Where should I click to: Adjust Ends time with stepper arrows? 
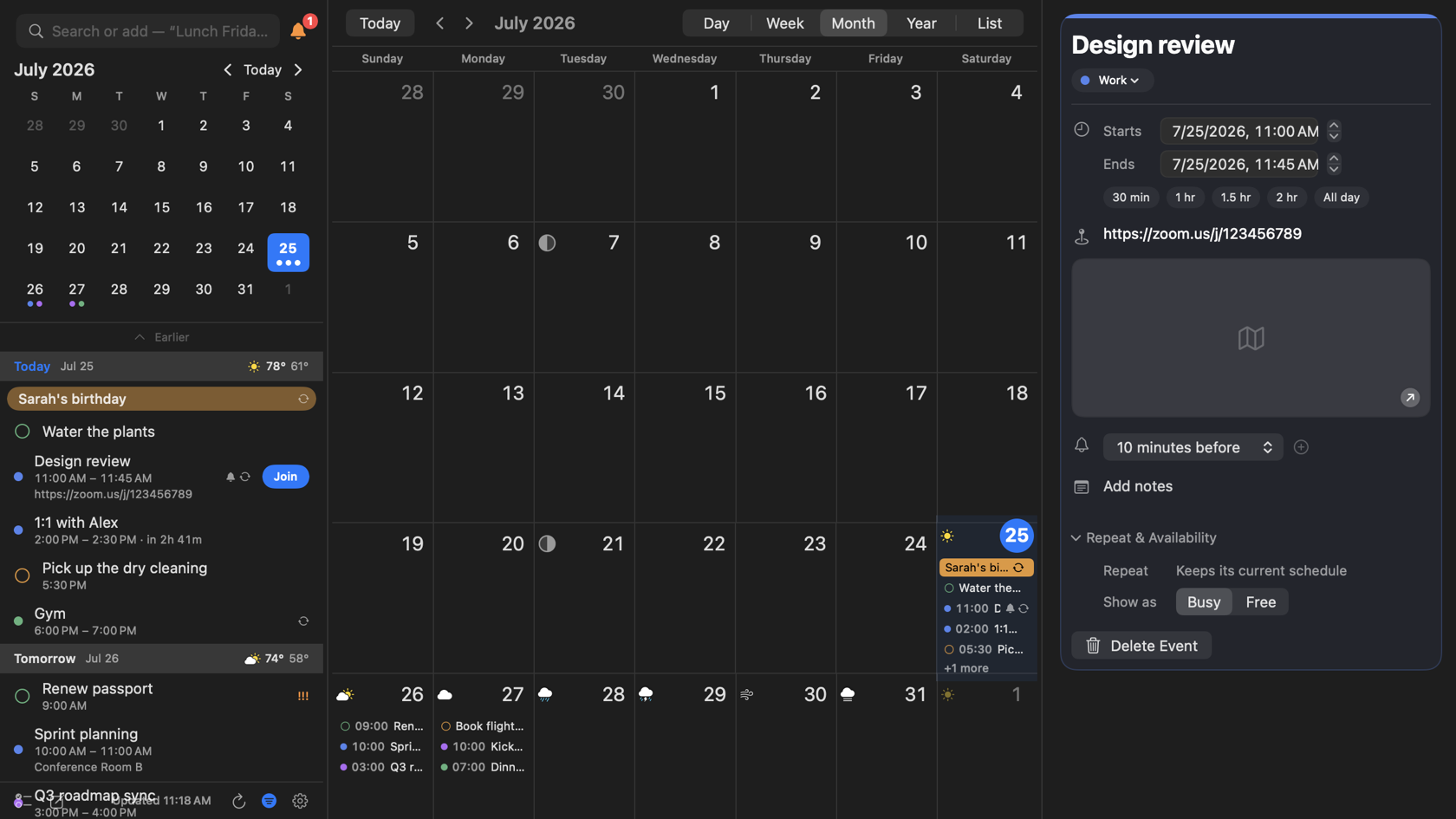[x=1334, y=164]
